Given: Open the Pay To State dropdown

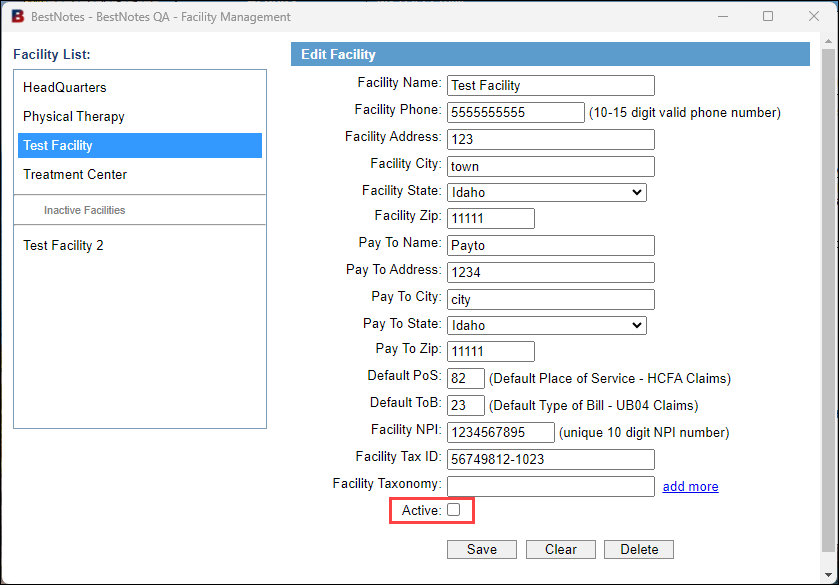Looking at the screenshot, I should pyautogui.click(x=547, y=325).
